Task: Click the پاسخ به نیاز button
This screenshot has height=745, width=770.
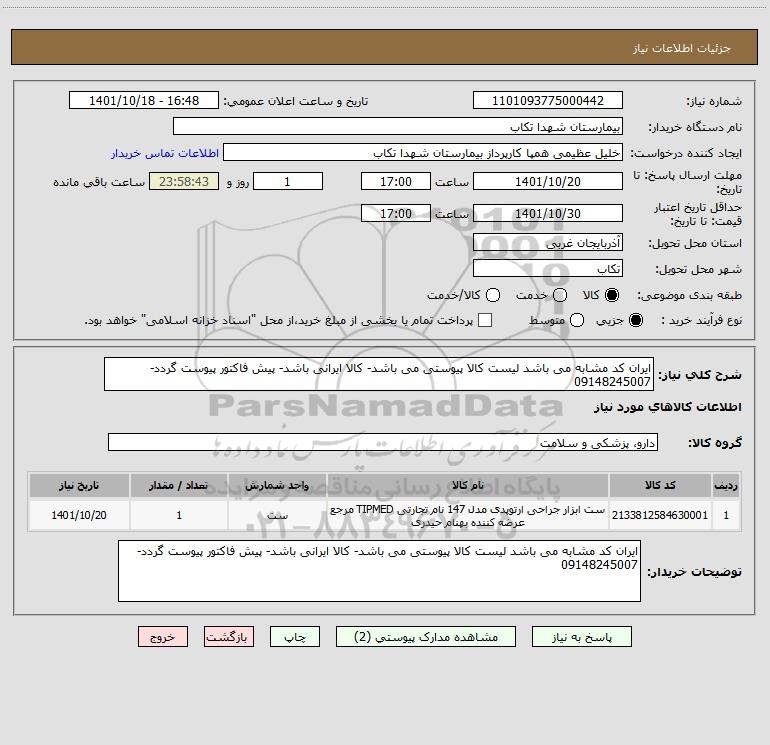Action: (x=581, y=637)
